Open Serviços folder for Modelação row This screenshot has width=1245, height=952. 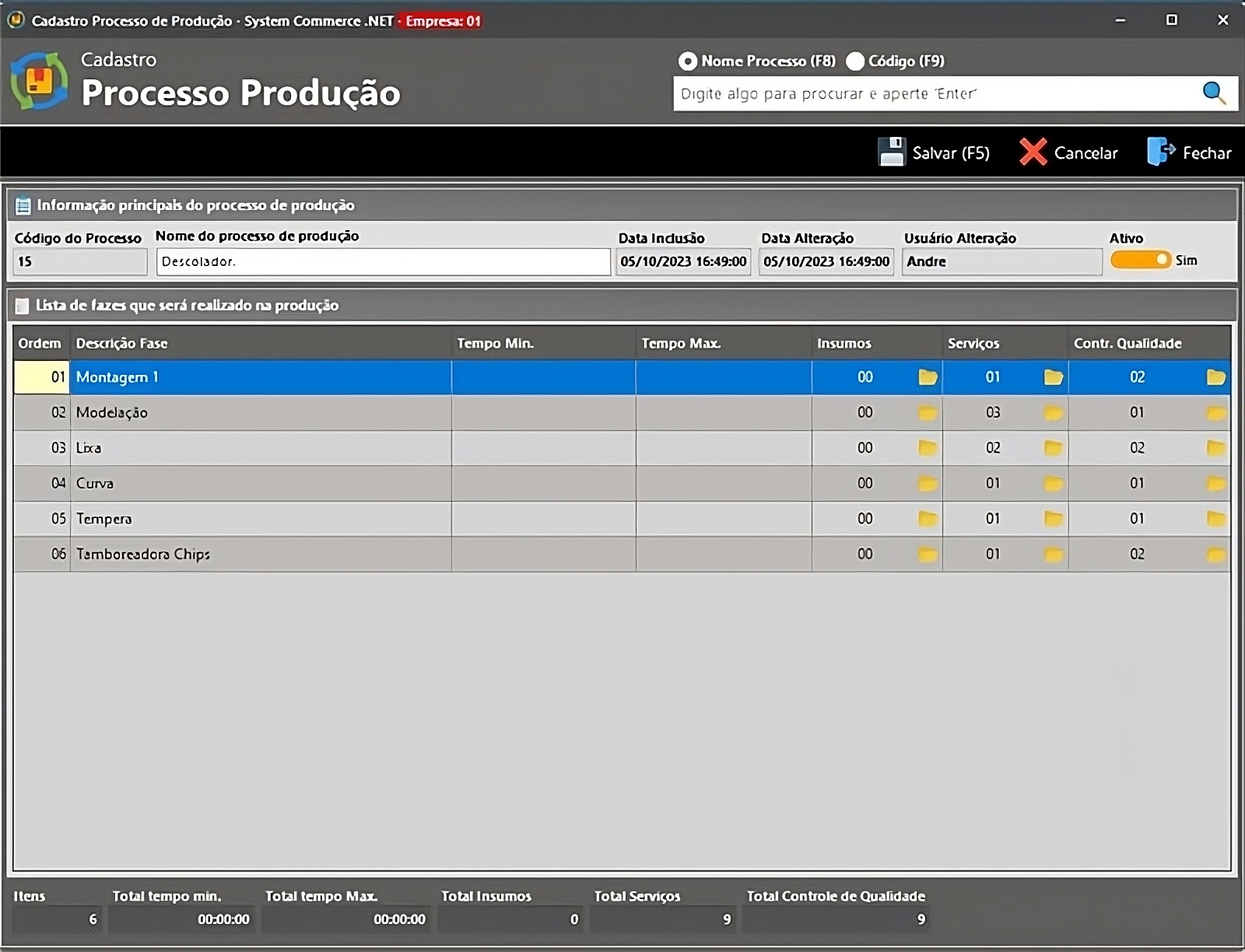click(1053, 413)
